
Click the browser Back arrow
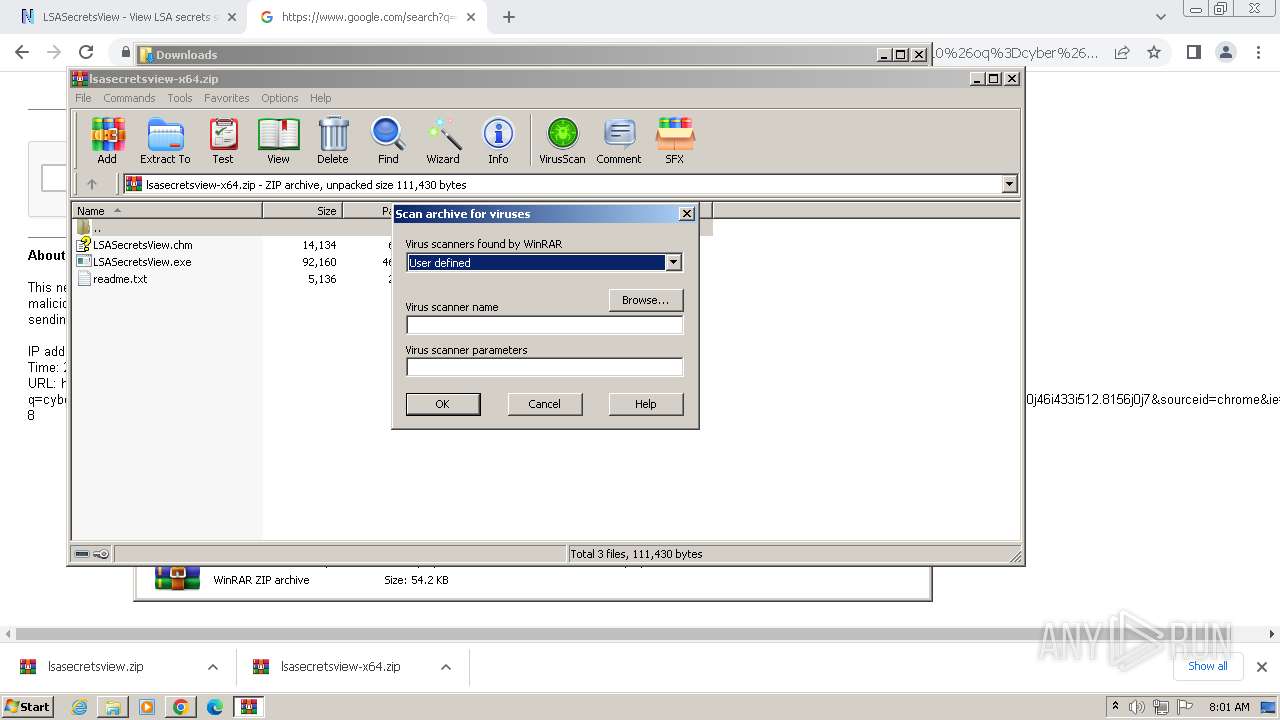coord(22,53)
